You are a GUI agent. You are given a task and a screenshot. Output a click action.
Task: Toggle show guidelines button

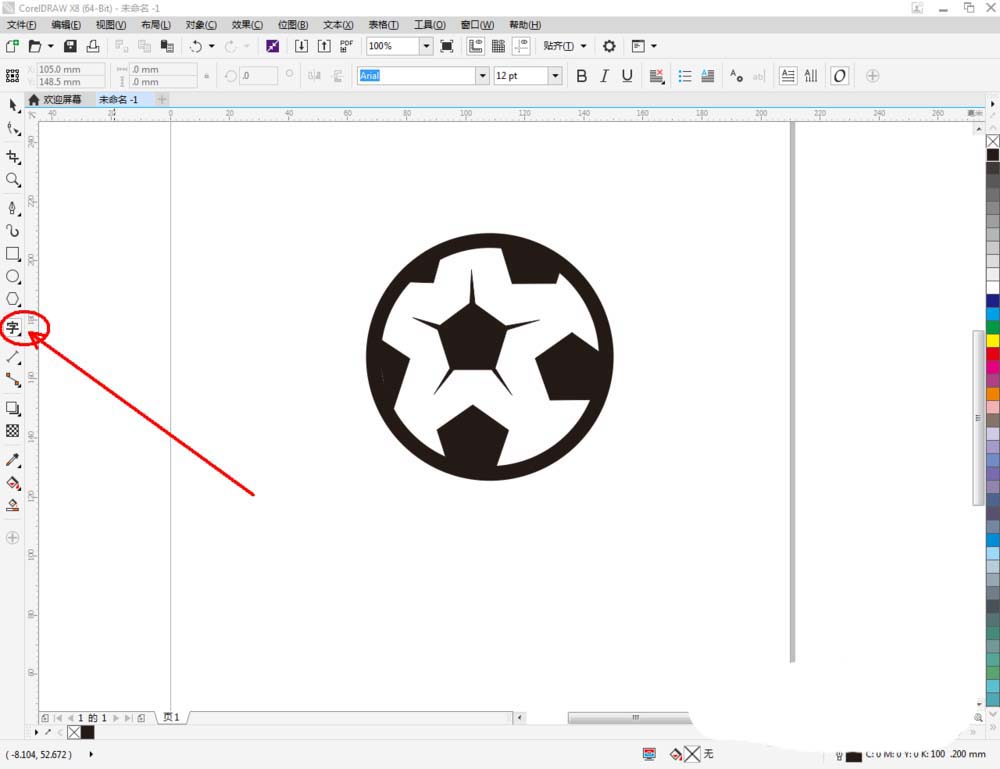coord(521,46)
